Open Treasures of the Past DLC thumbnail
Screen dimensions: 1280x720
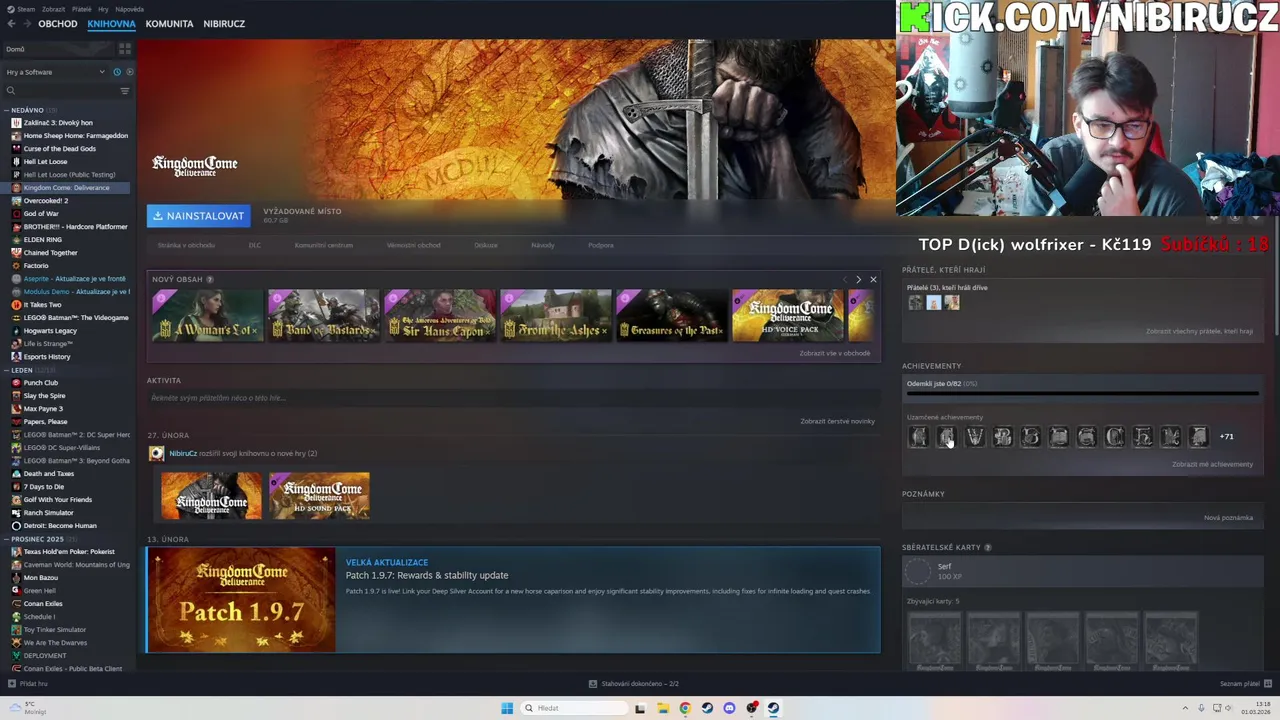coord(672,316)
